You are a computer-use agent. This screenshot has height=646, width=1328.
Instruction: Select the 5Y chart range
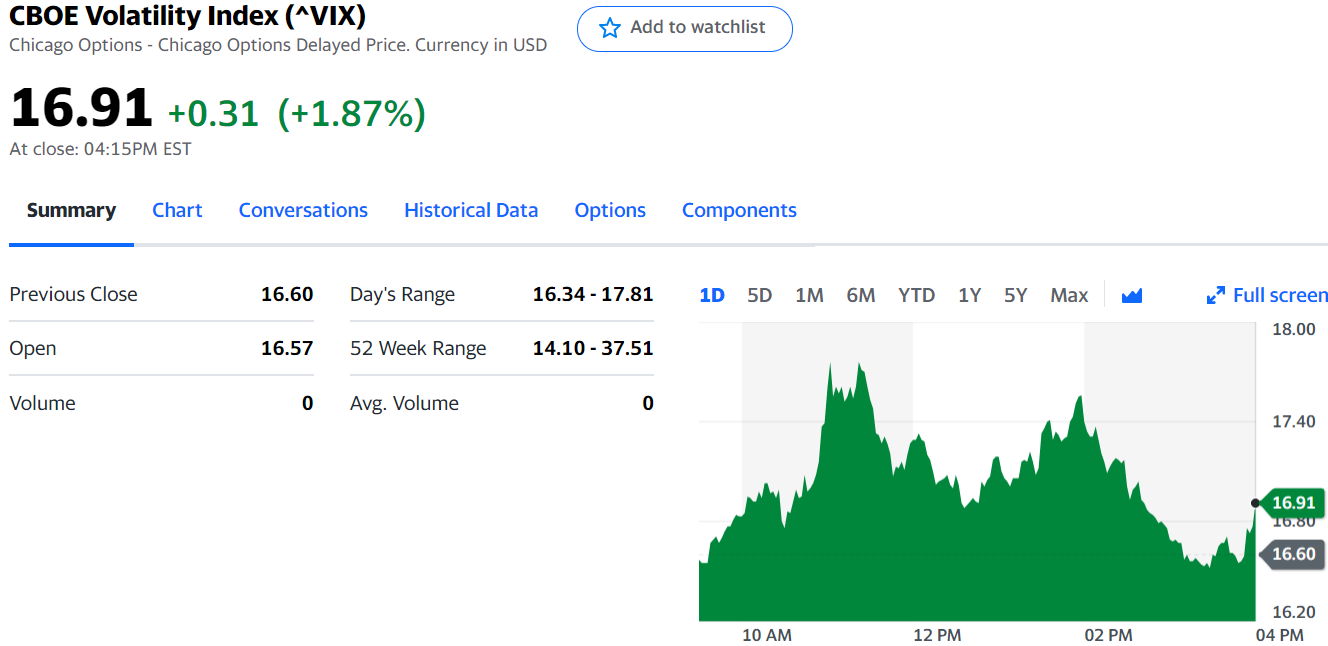click(x=1016, y=295)
